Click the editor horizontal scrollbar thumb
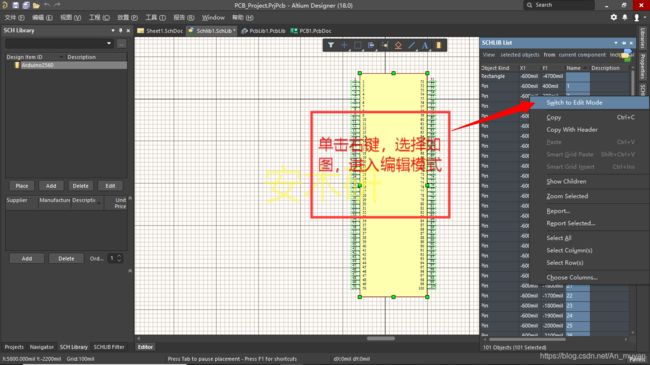Viewport: 650px width, 365px height. (x=381, y=338)
